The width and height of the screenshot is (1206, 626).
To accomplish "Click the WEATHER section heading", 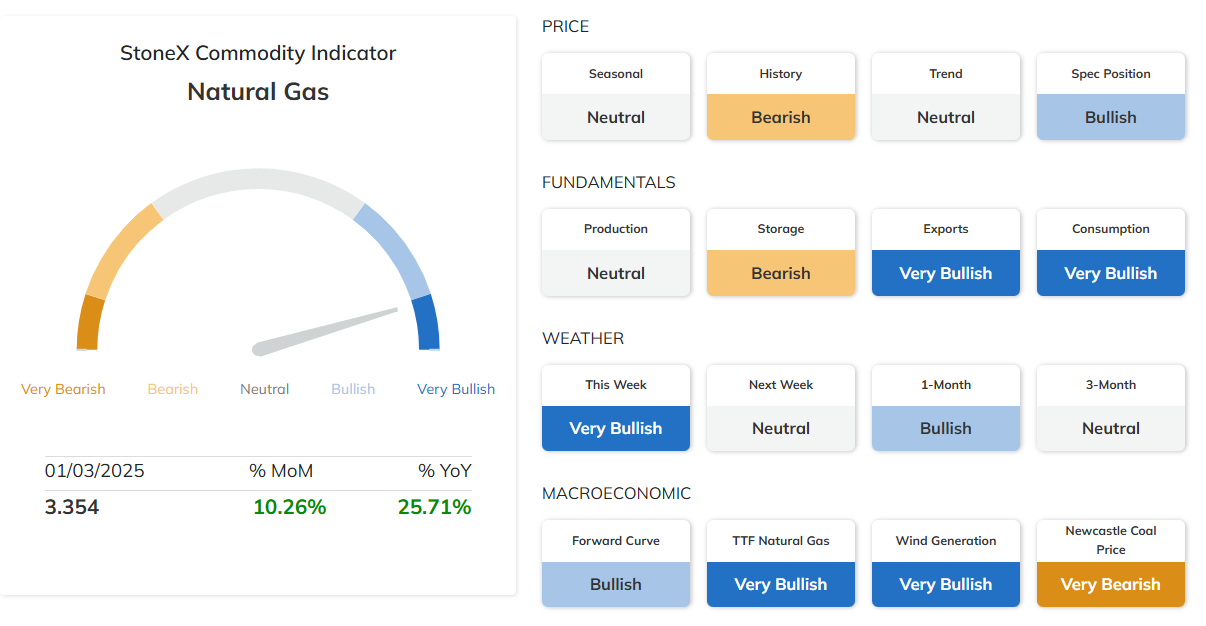I will click(583, 339).
